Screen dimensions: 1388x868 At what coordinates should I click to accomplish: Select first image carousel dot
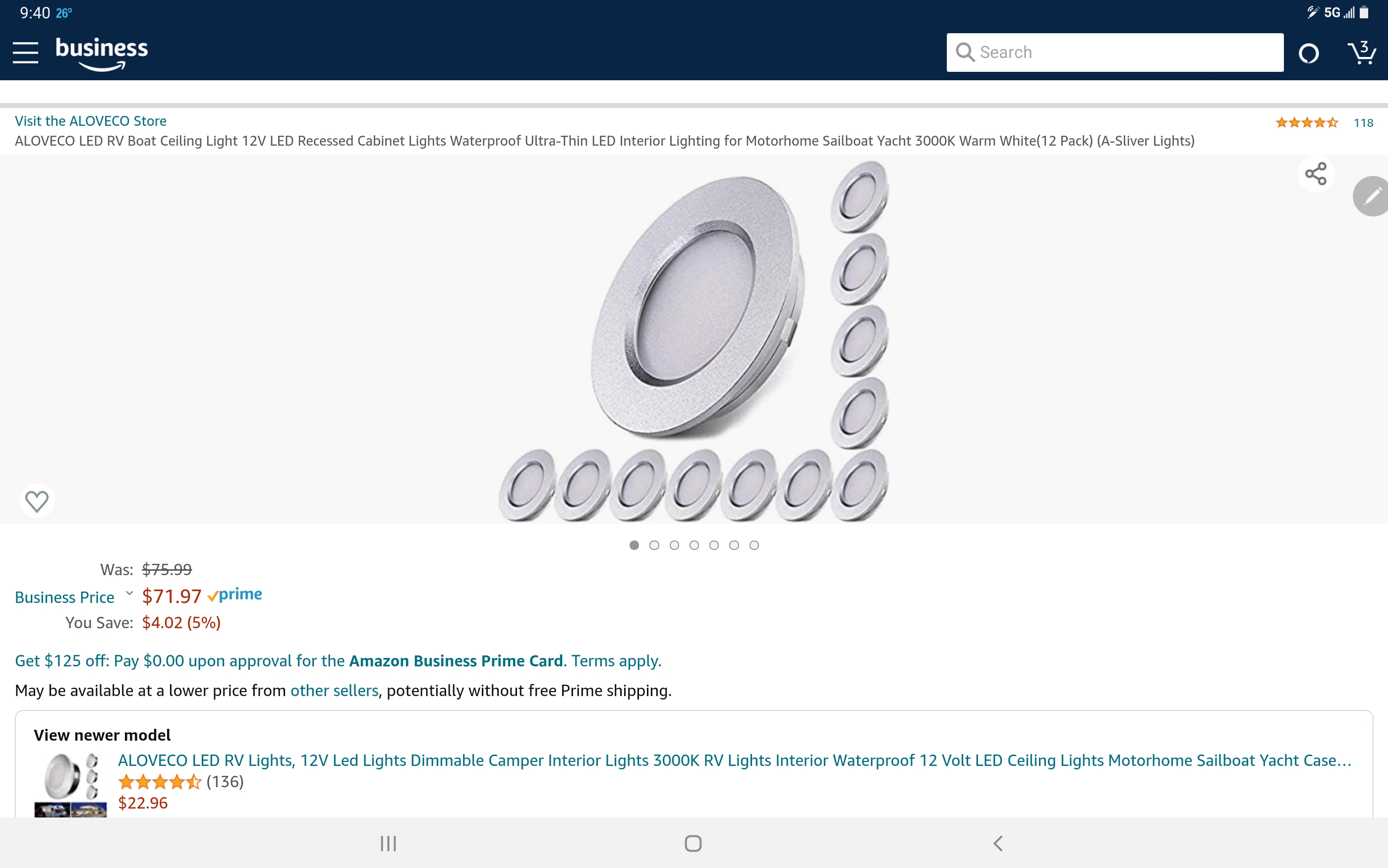coord(634,545)
